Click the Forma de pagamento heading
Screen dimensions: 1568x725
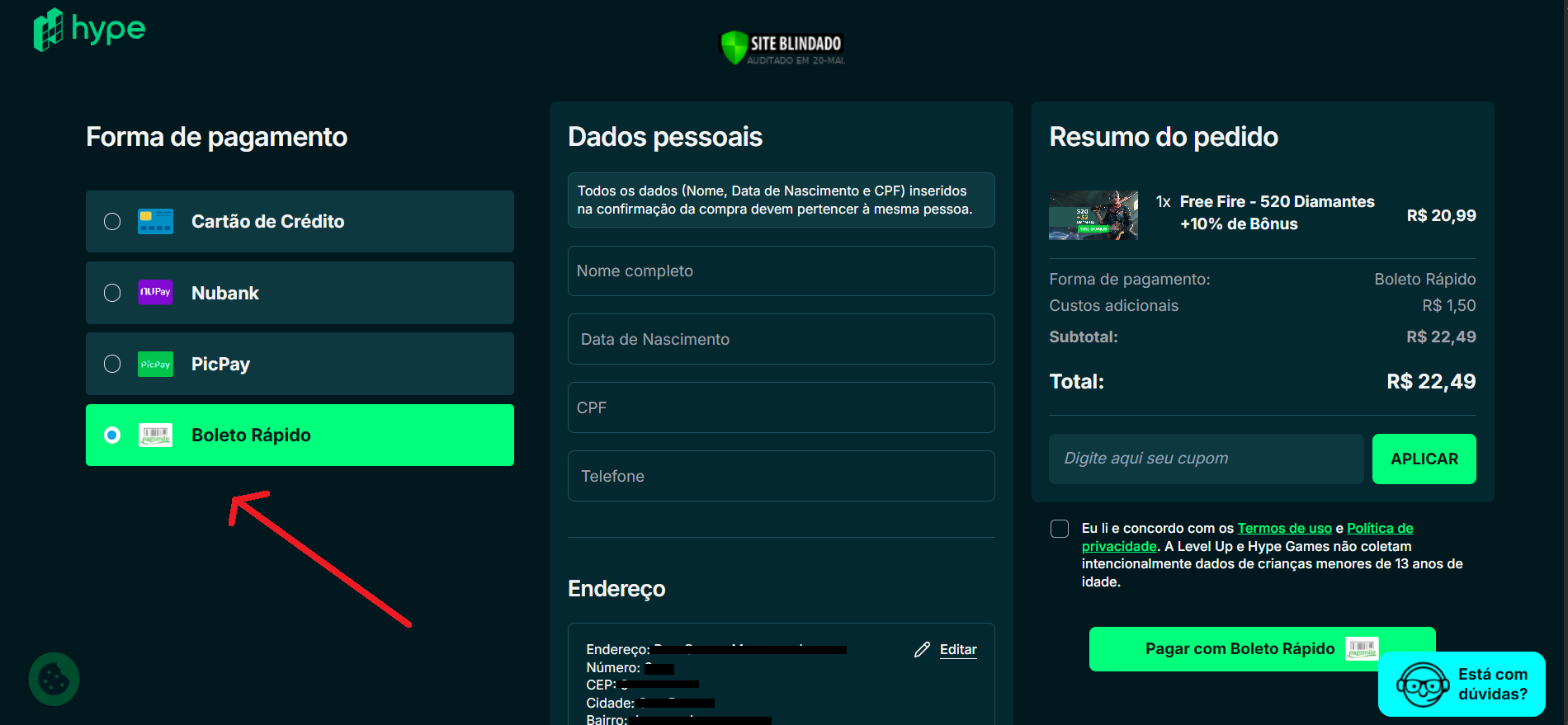(x=216, y=137)
